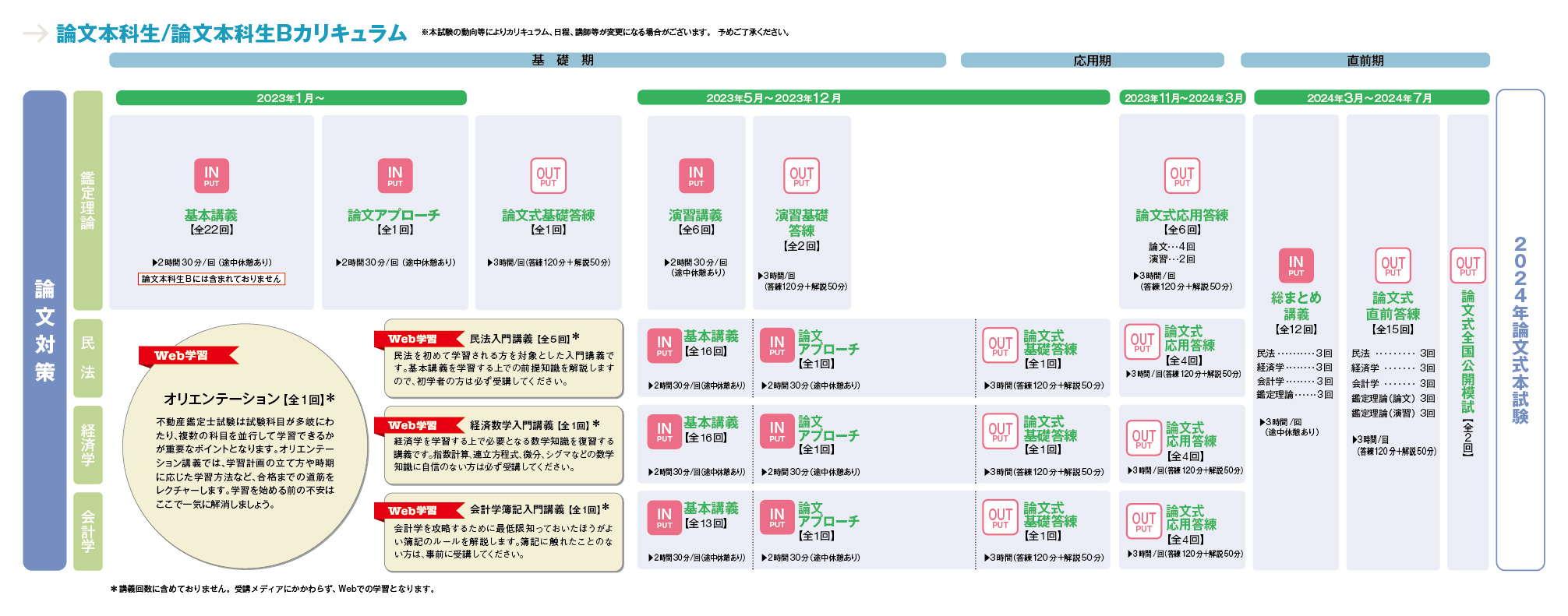This screenshot has width=1568, height=616.
Task: Click the green 2023年5月～2023年12月 period bar
Action: [x=873, y=97]
